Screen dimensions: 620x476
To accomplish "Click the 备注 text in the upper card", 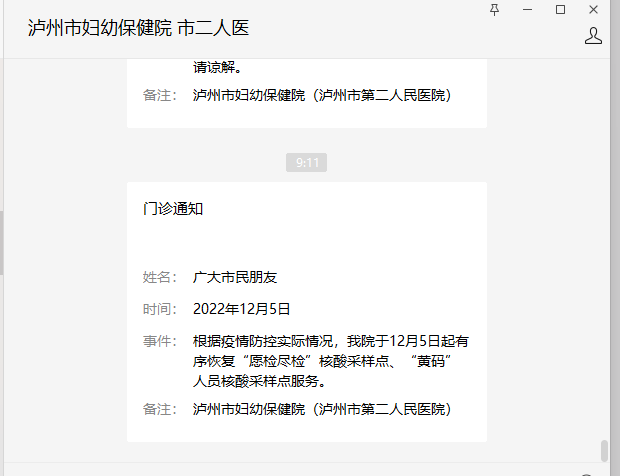I will click(322, 96).
